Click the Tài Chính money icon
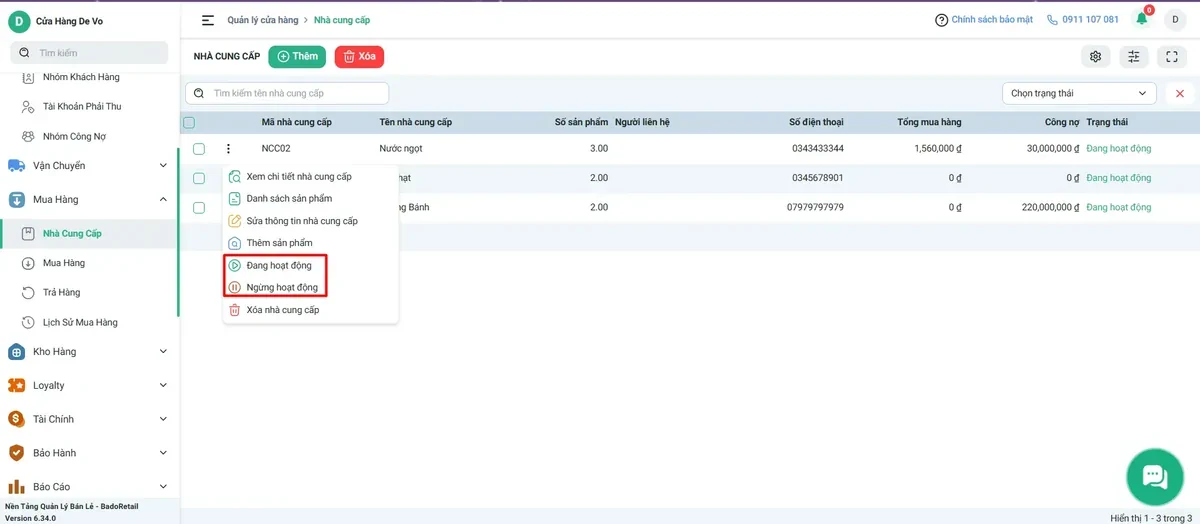The image size is (1200, 524). [16, 420]
